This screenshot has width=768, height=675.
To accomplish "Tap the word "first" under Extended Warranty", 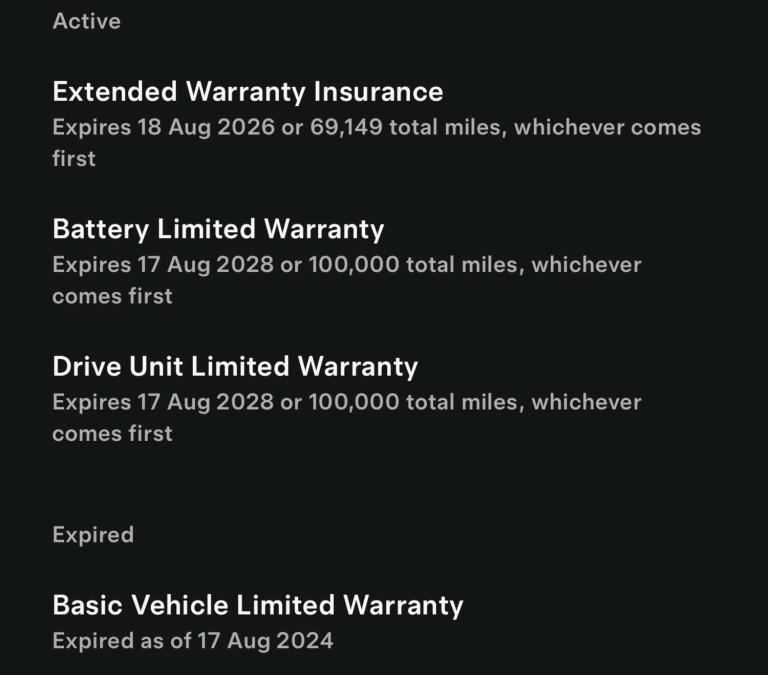I will (74, 159).
